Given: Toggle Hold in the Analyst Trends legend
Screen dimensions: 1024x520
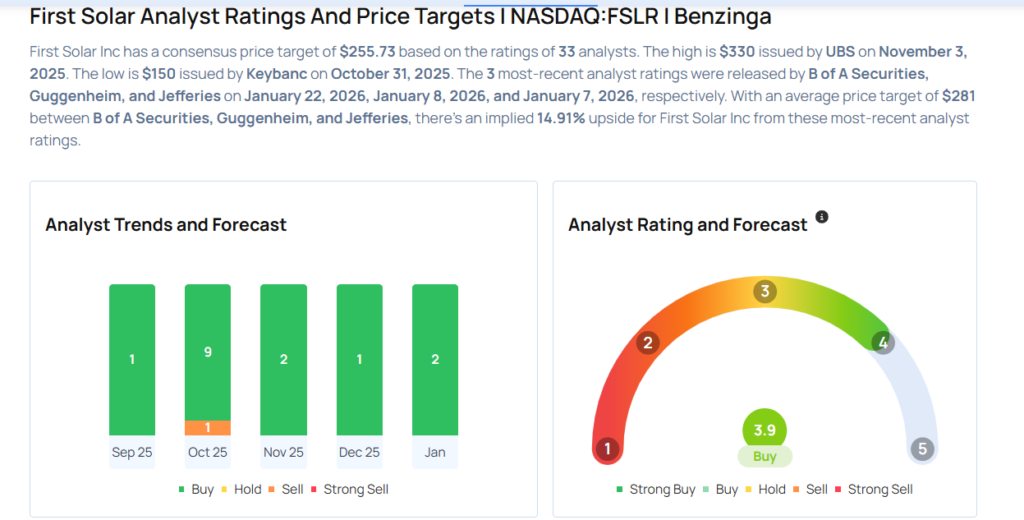Looking at the screenshot, I should [241, 489].
